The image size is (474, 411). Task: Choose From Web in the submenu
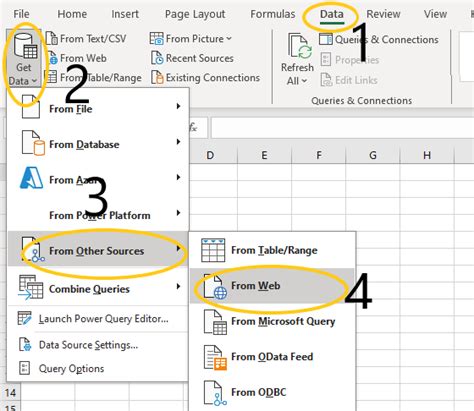(x=272, y=286)
